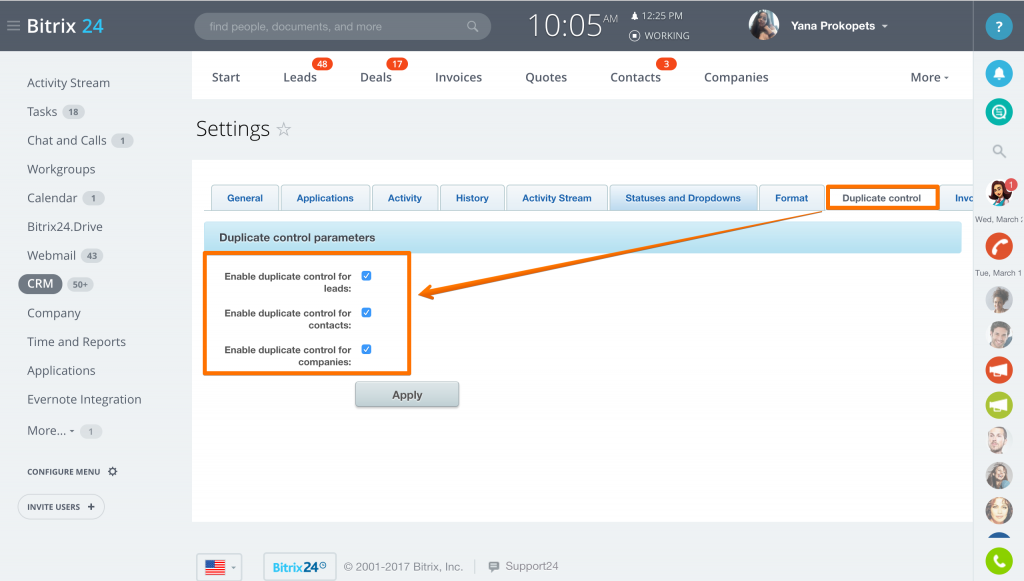Click the Bitrix 24 header logo
The width and height of the screenshot is (1024, 581).
point(65,26)
